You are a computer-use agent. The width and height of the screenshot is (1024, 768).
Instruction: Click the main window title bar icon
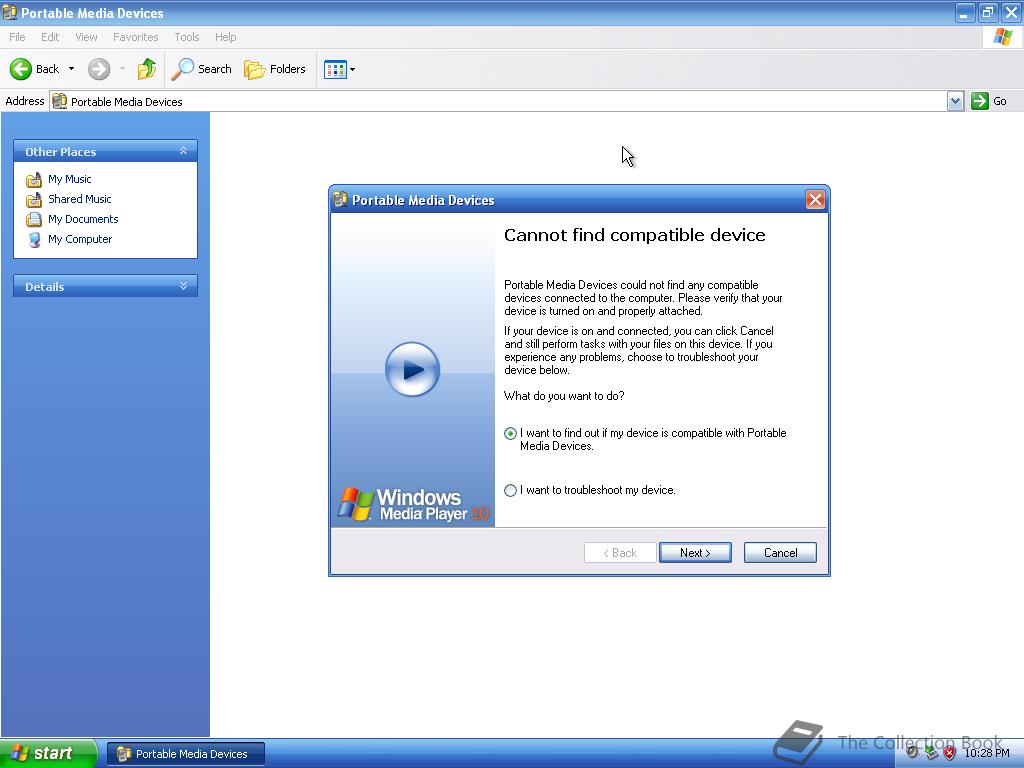coord(10,12)
